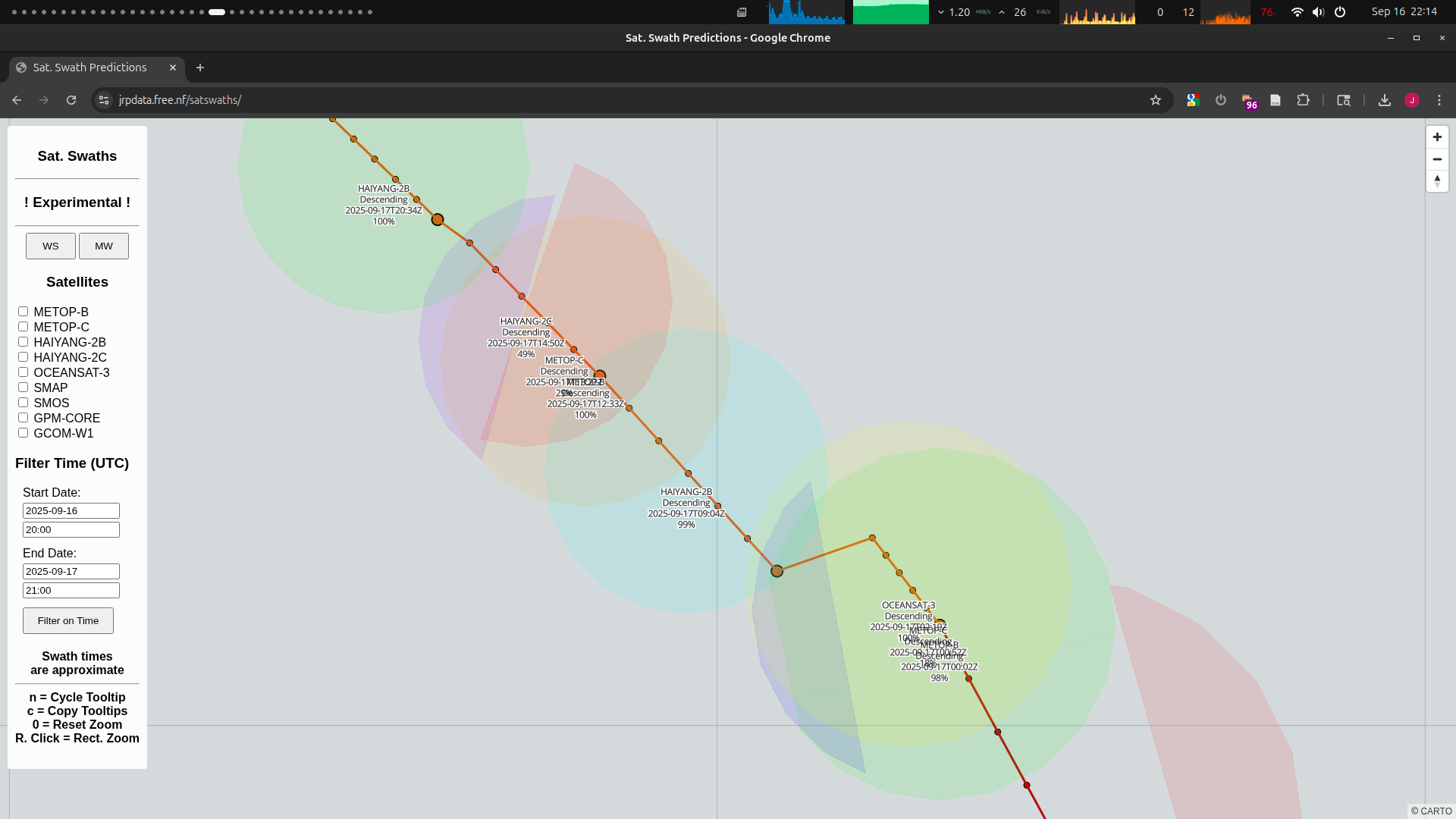Enable the METOP-B satellite checkbox
The image size is (1456, 819).
coord(24,312)
